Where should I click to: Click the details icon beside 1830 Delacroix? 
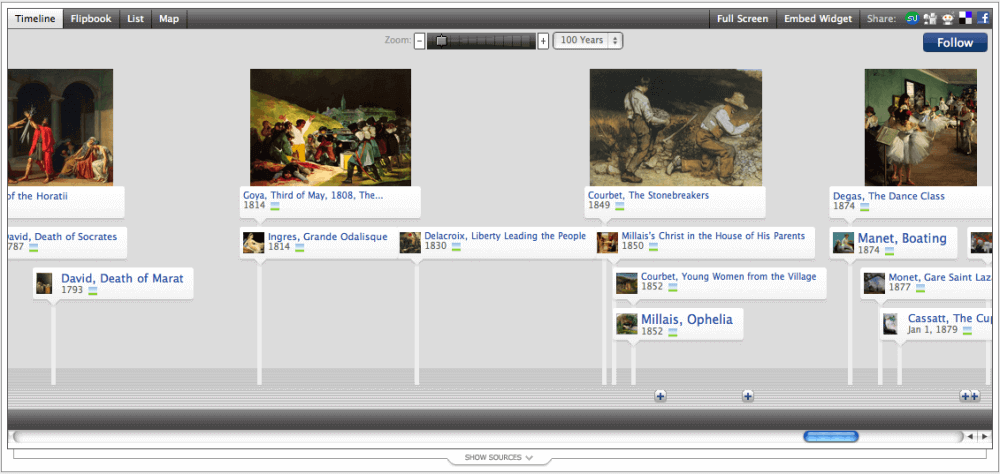pos(456,247)
